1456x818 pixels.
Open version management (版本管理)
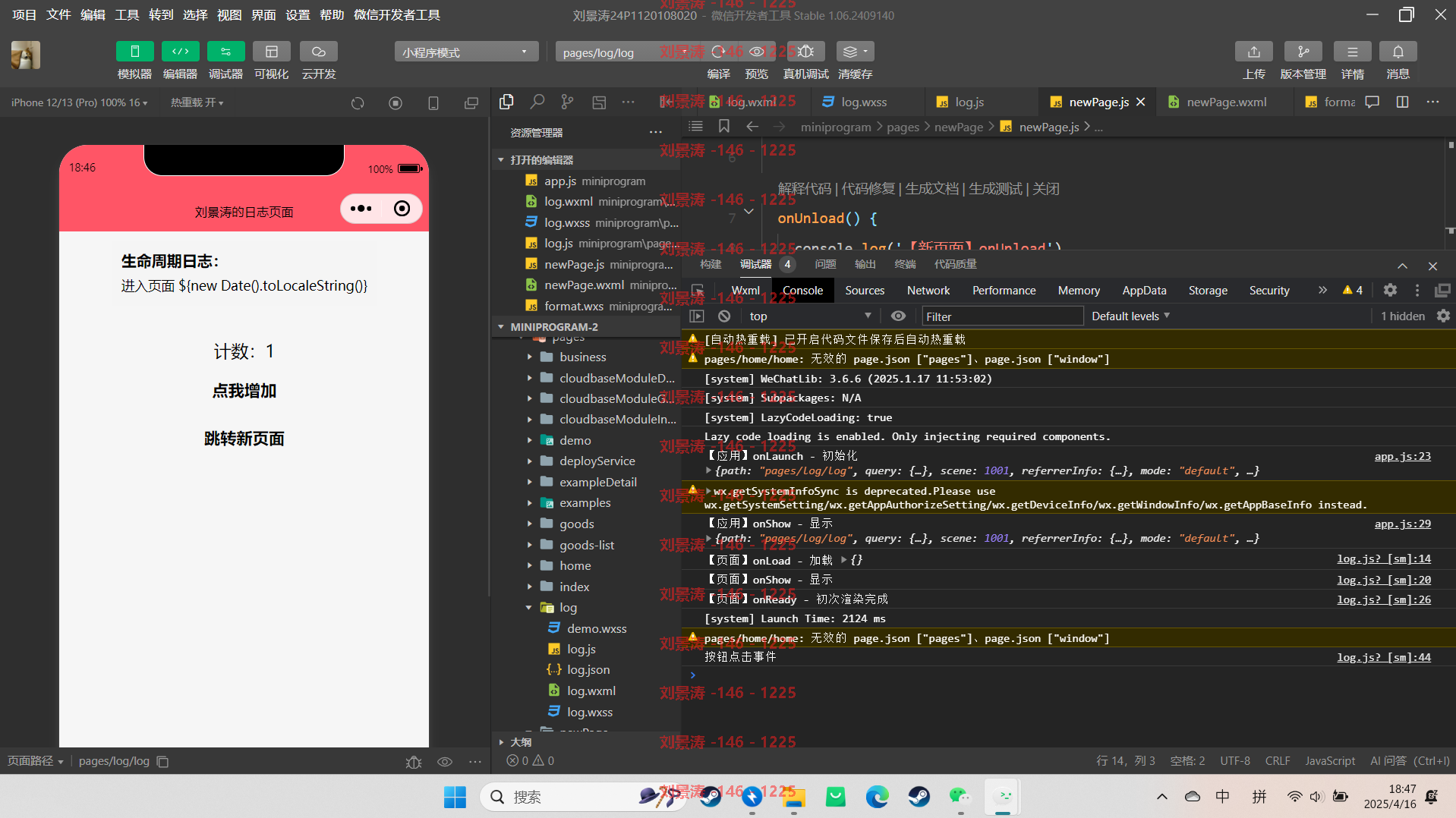point(1303,52)
